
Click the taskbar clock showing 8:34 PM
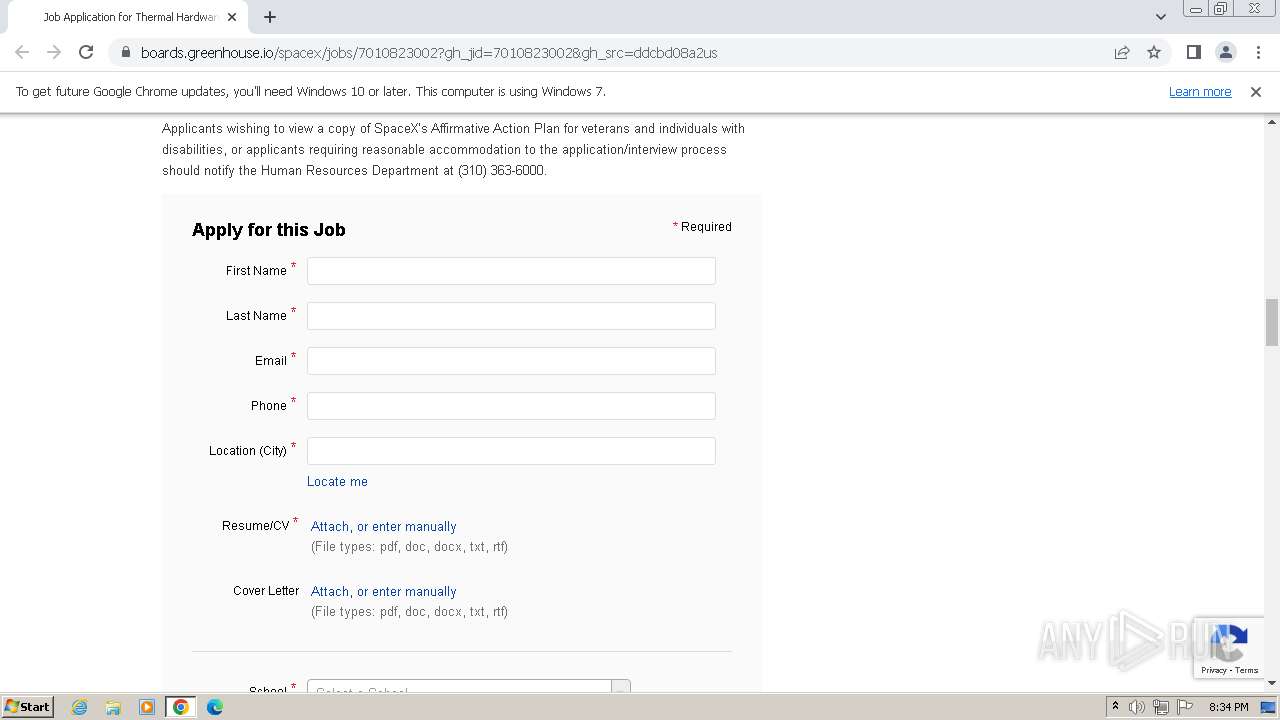[x=1228, y=707]
